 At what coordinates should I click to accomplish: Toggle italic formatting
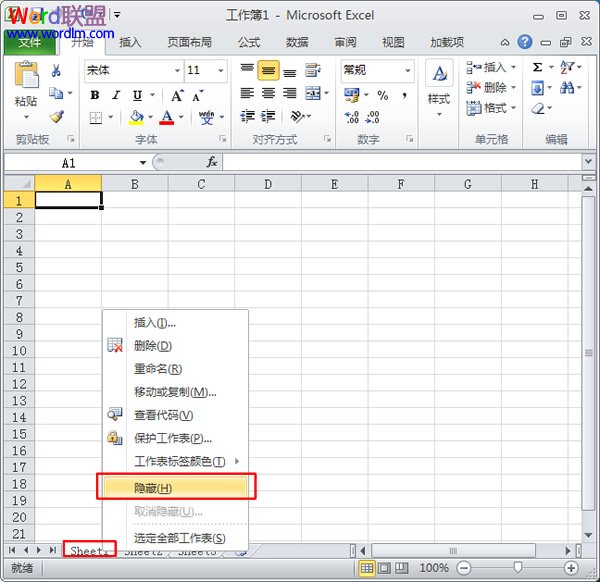(x=115, y=95)
